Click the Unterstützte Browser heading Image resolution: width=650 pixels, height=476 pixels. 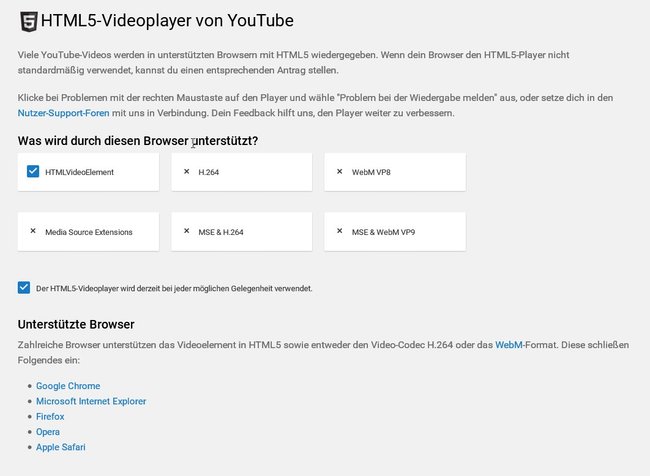(x=76, y=324)
